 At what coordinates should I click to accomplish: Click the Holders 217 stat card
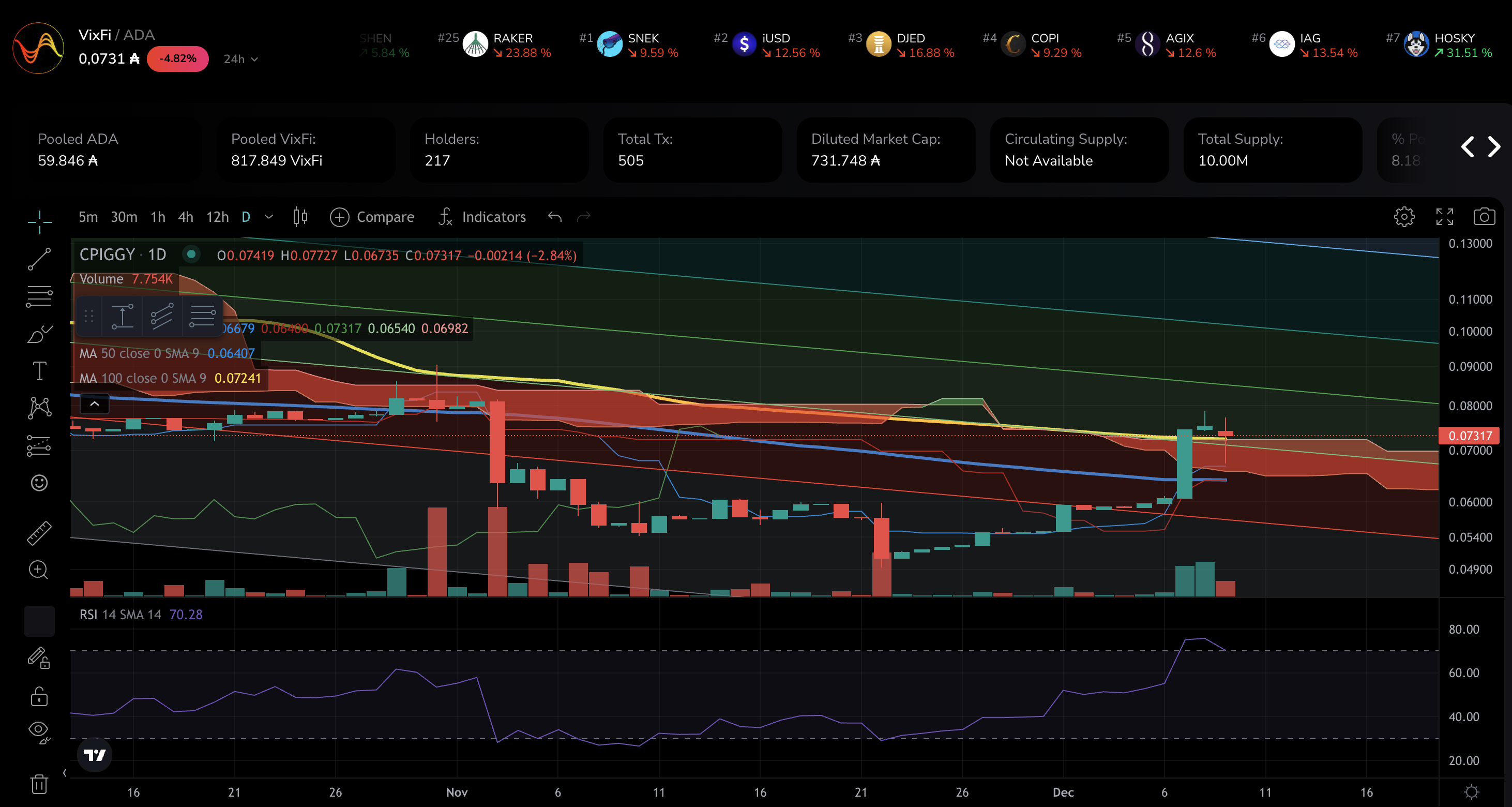499,150
